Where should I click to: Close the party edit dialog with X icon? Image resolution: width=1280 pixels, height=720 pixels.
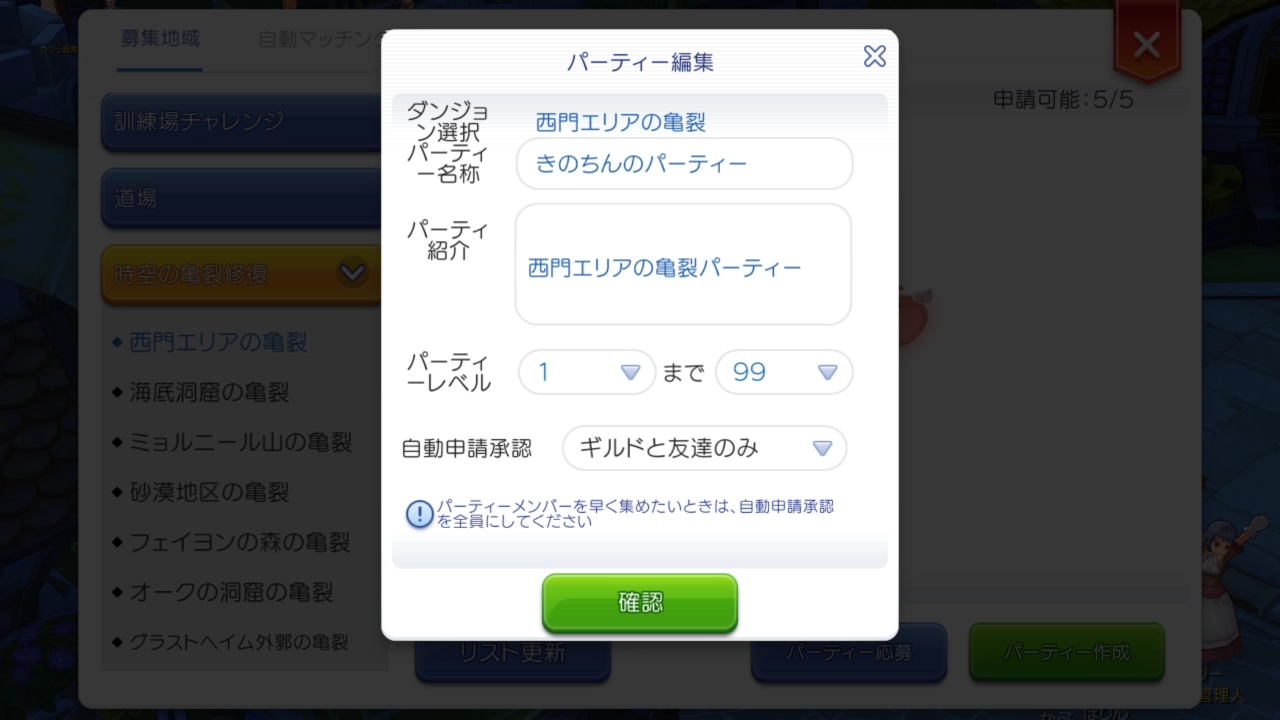pos(875,57)
